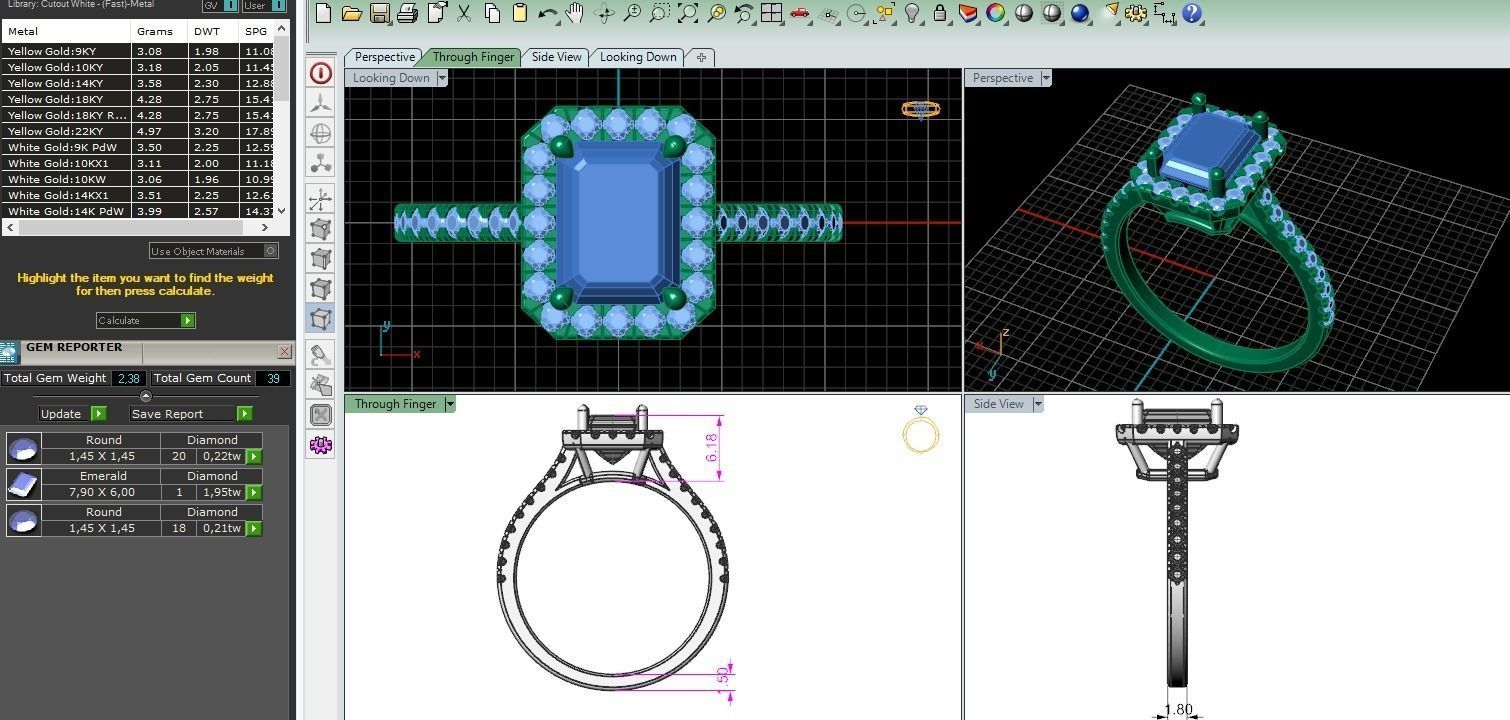Click the vertical scrollbar down arrow in the metal list

pos(282,210)
